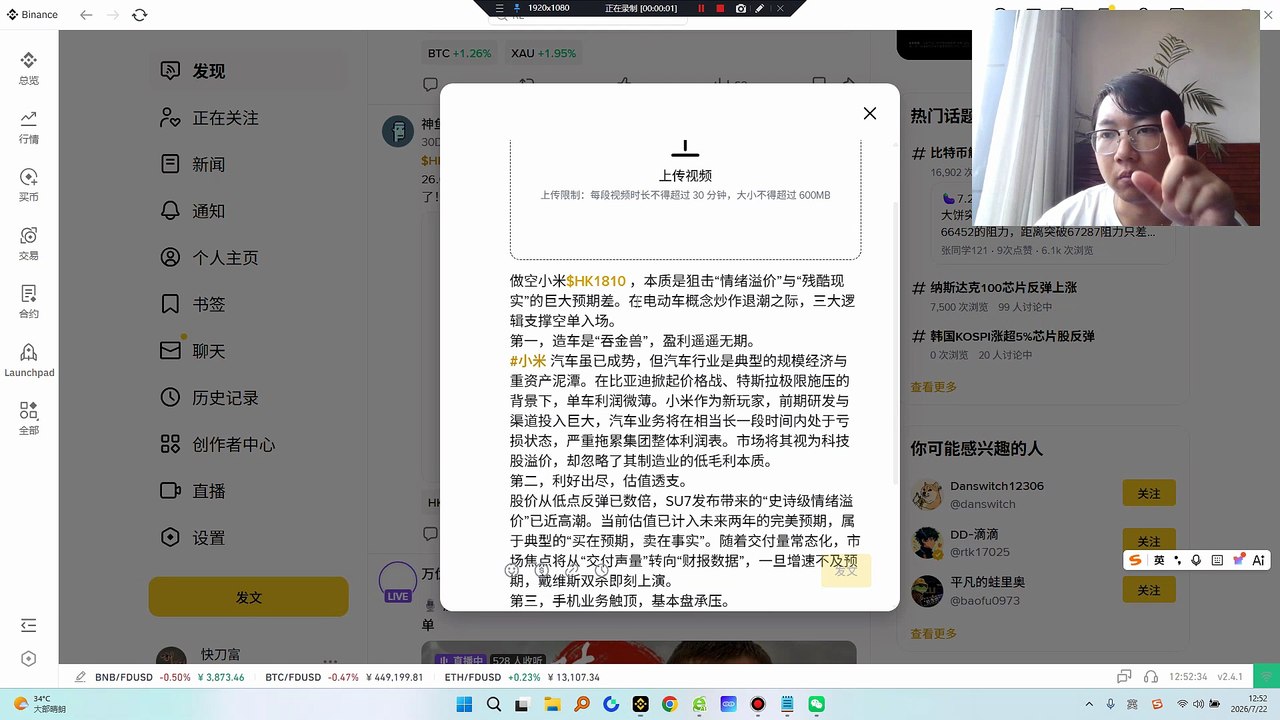Collapse the left sidebar with the arrow icon
Screen dimensions: 1280x720
tap(28, 625)
